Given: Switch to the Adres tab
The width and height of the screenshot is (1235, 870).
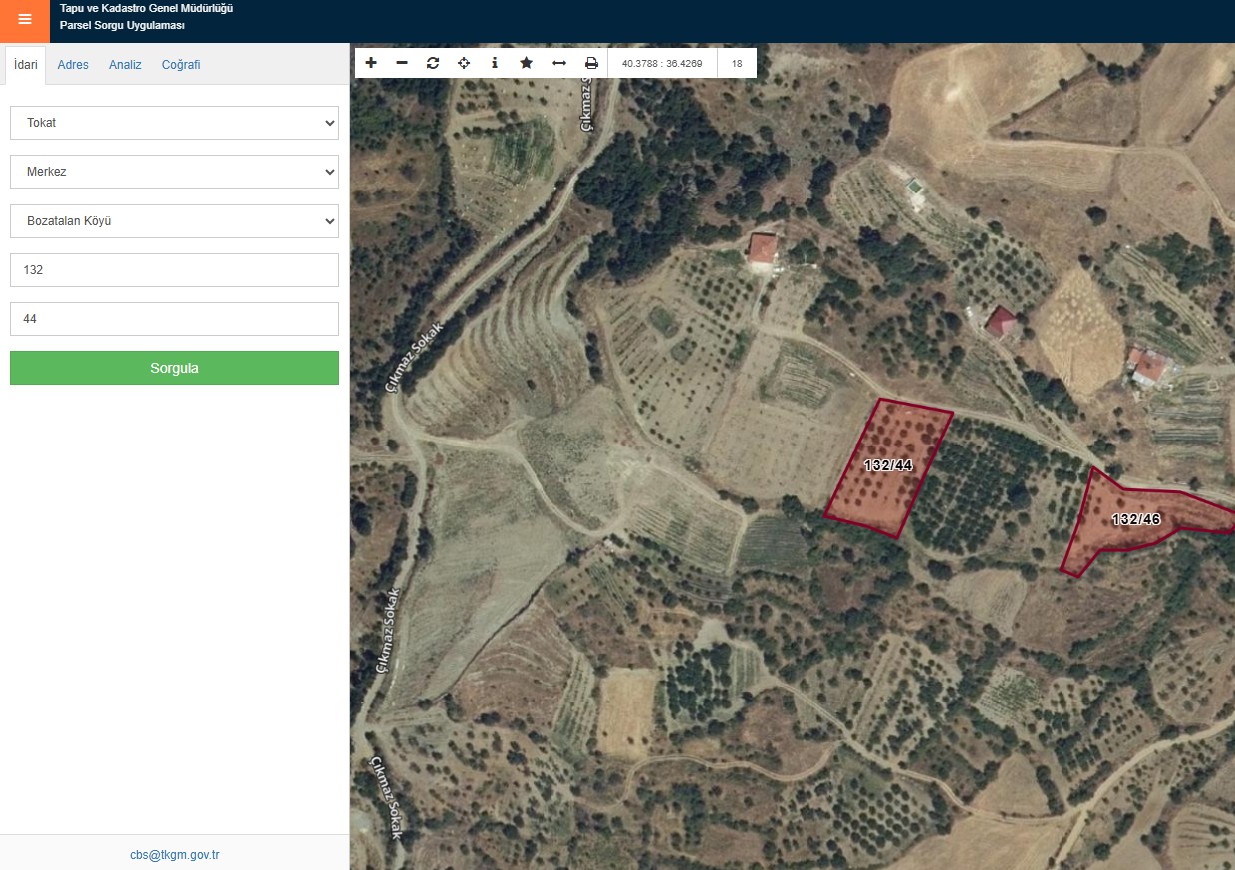Looking at the screenshot, I should (x=73, y=65).
